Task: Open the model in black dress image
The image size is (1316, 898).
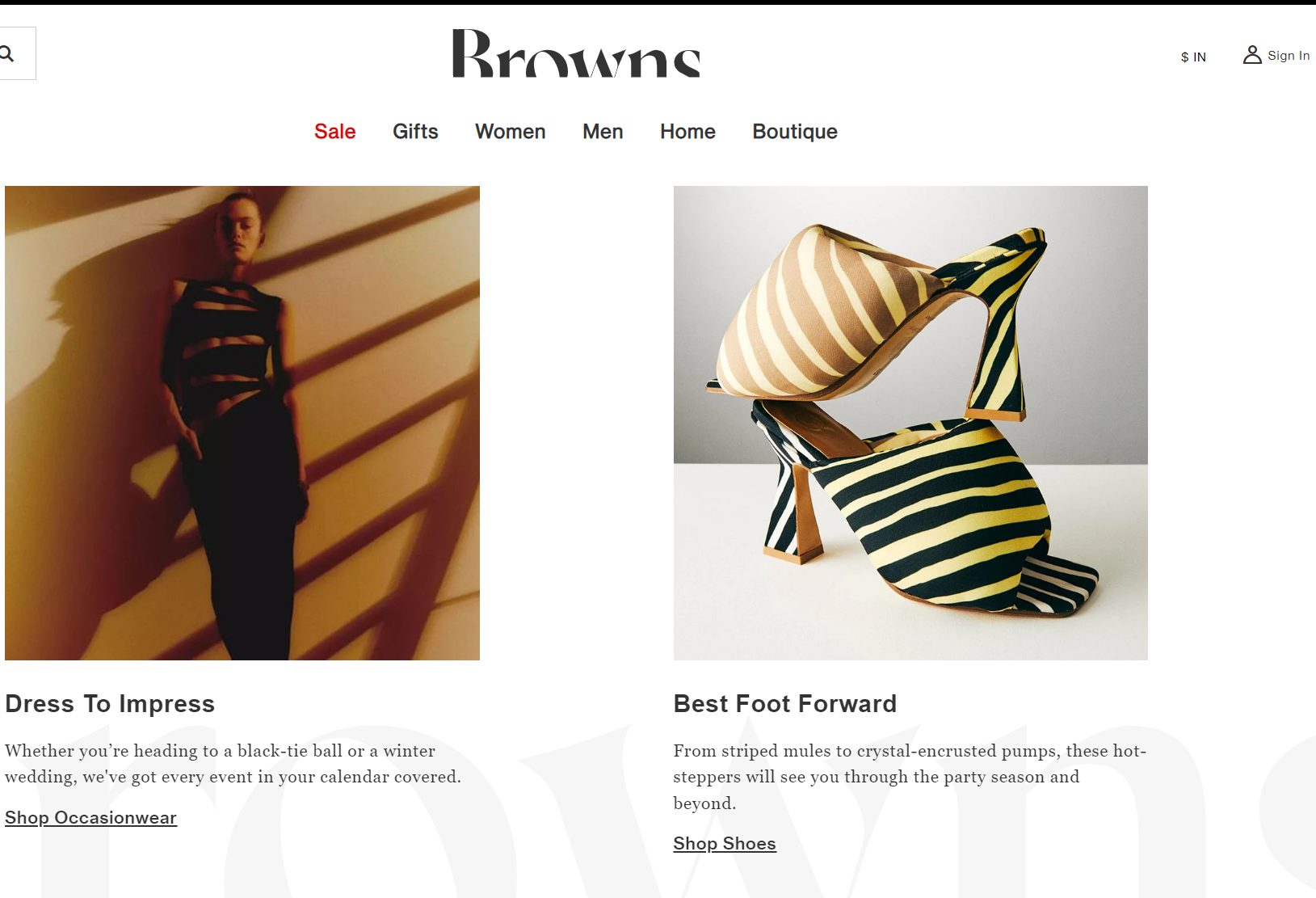Action: [242, 423]
